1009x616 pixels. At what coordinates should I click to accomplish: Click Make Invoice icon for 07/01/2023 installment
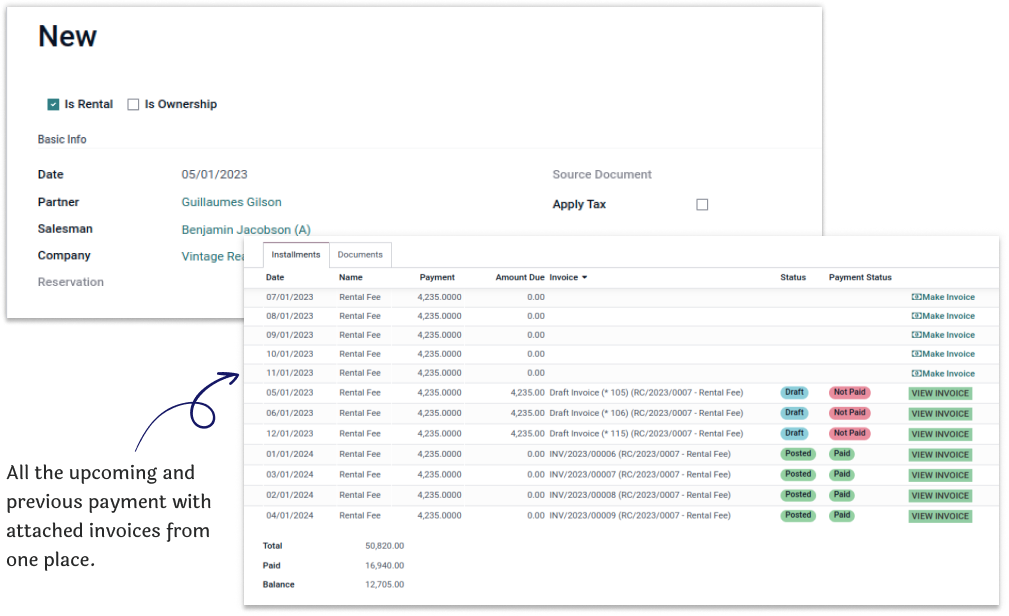[x=916, y=297]
